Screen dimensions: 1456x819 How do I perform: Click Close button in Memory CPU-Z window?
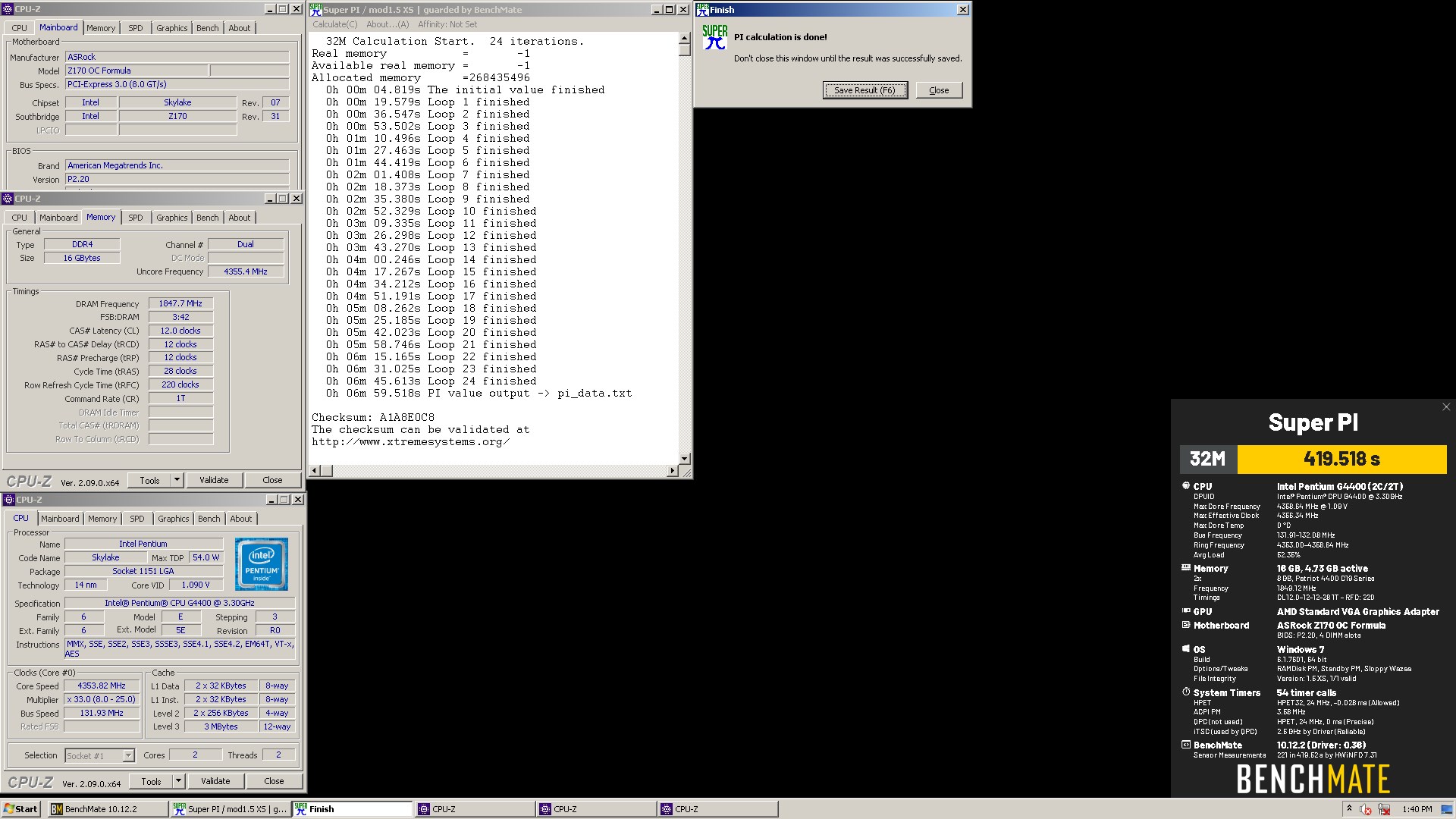tap(272, 480)
